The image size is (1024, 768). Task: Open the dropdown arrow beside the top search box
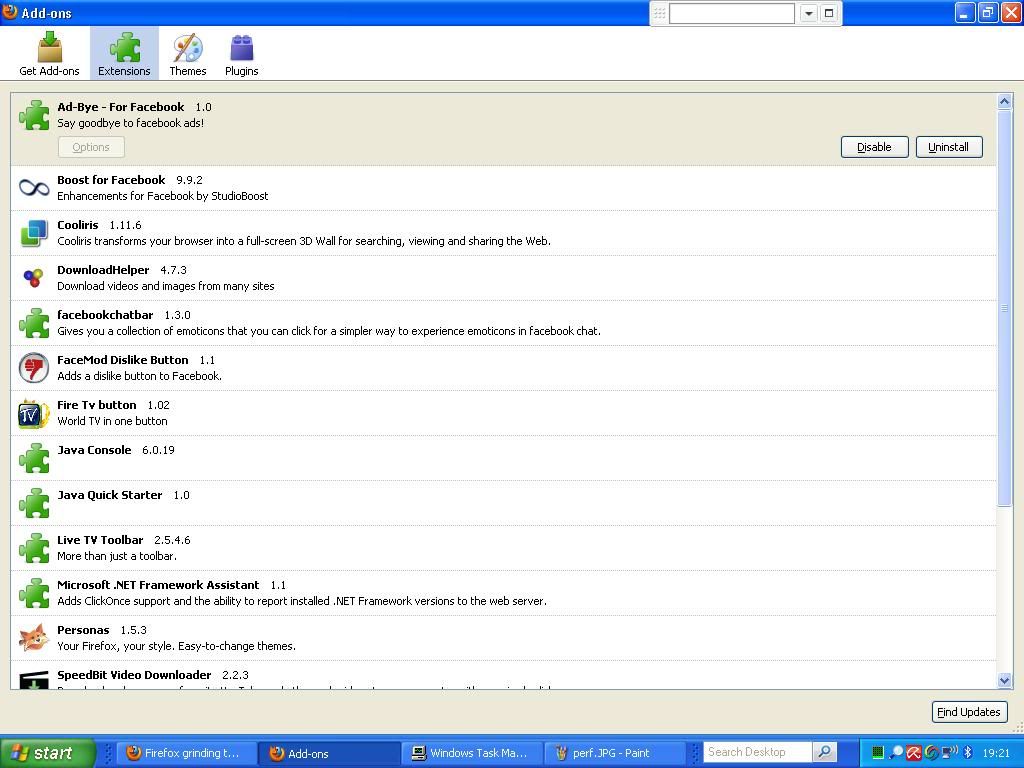(x=808, y=13)
